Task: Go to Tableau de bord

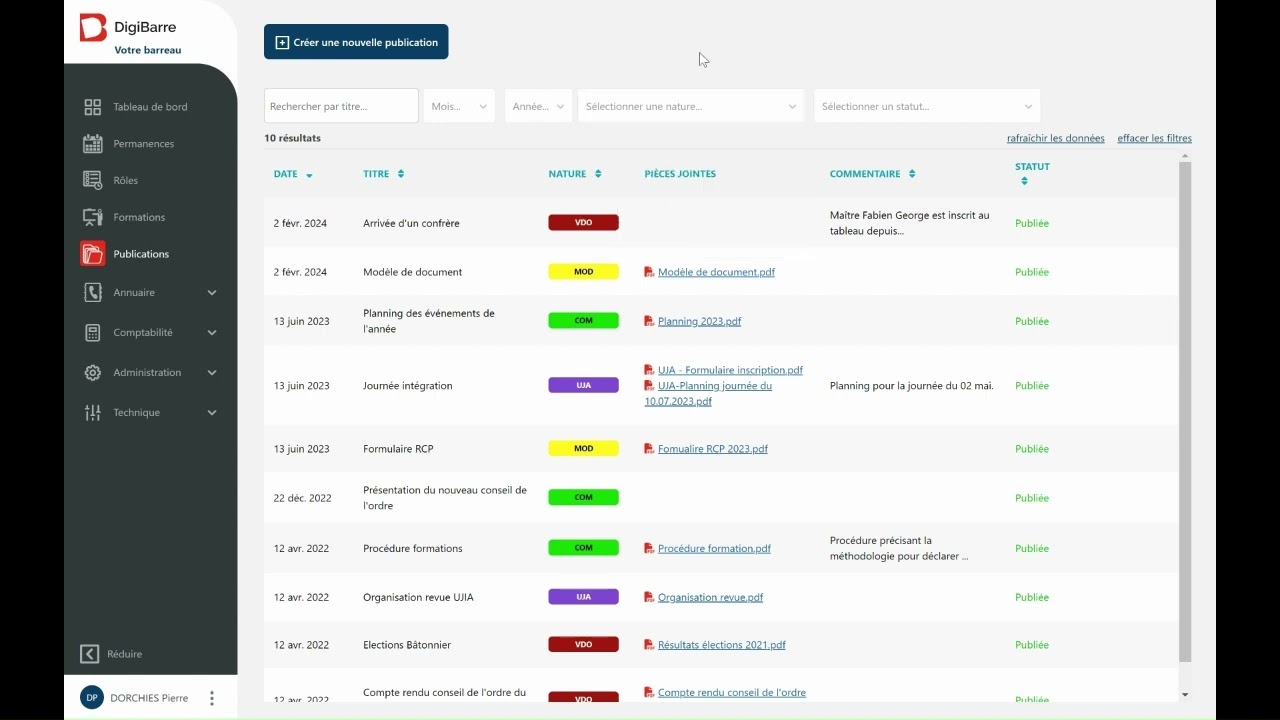Action: coord(150,107)
